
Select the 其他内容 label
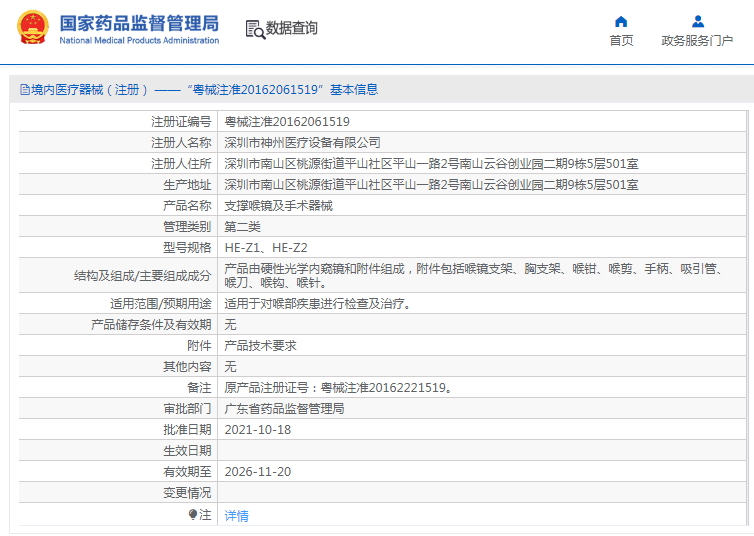[187, 367]
